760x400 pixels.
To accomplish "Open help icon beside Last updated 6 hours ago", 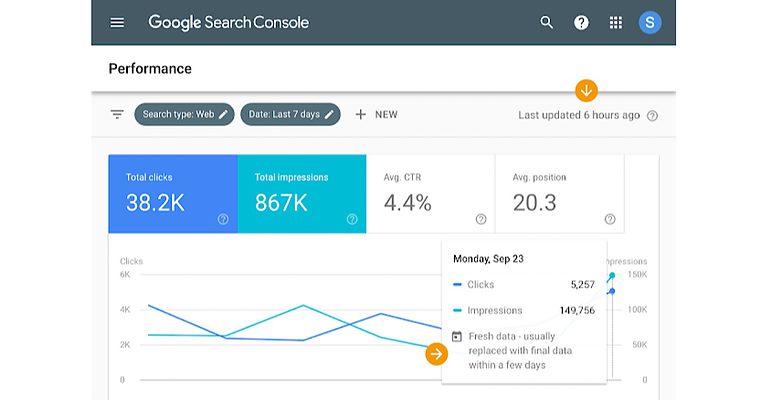I will tap(652, 115).
